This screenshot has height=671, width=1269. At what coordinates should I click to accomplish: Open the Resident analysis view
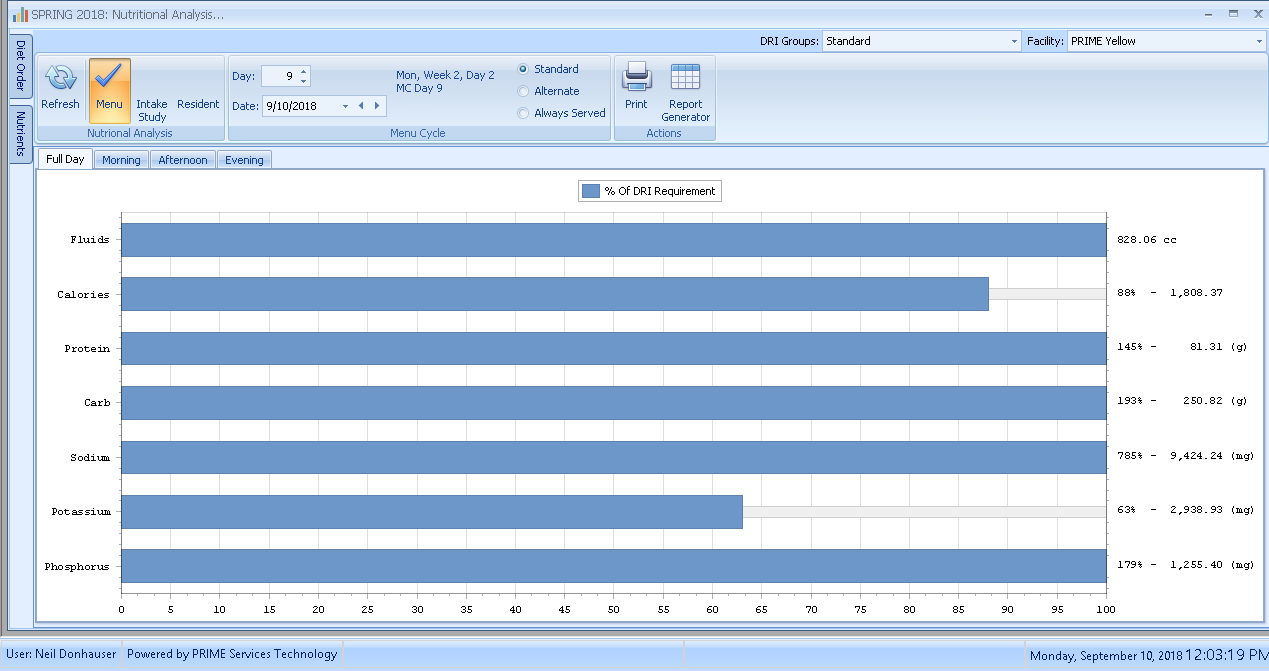[198, 104]
